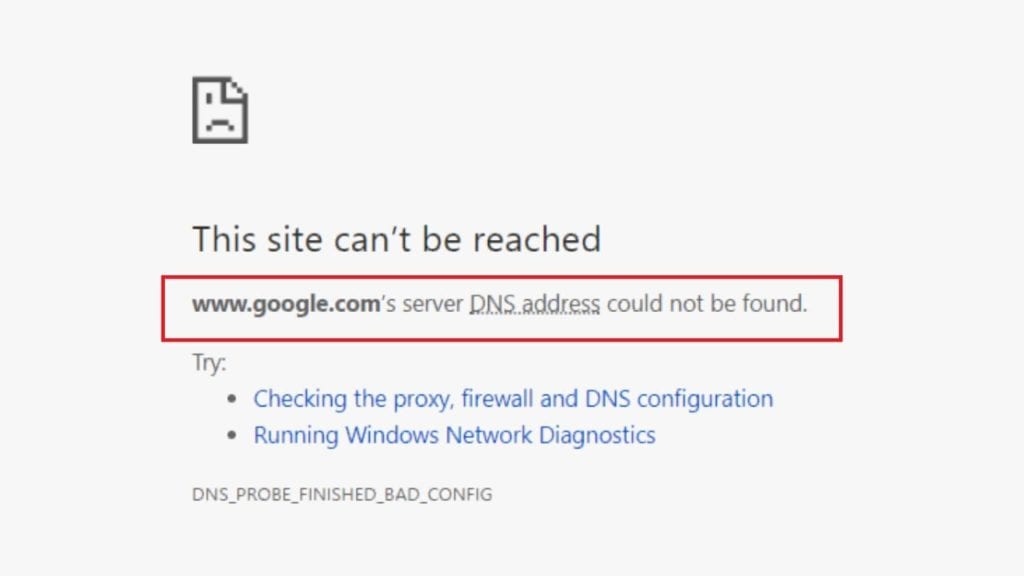Click the word 'reached' in the heading

537,239
